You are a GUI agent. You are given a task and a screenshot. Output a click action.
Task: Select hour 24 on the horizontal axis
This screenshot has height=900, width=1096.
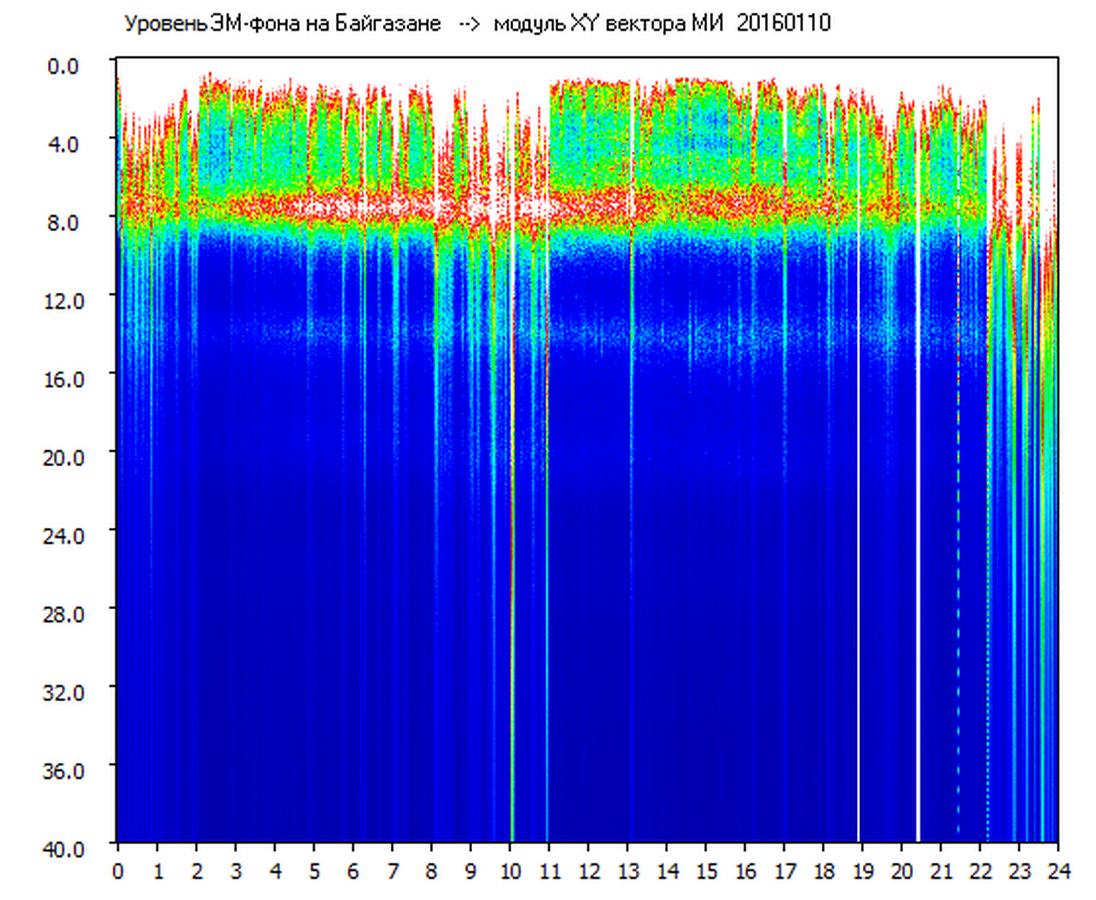click(x=1058, y=871)
